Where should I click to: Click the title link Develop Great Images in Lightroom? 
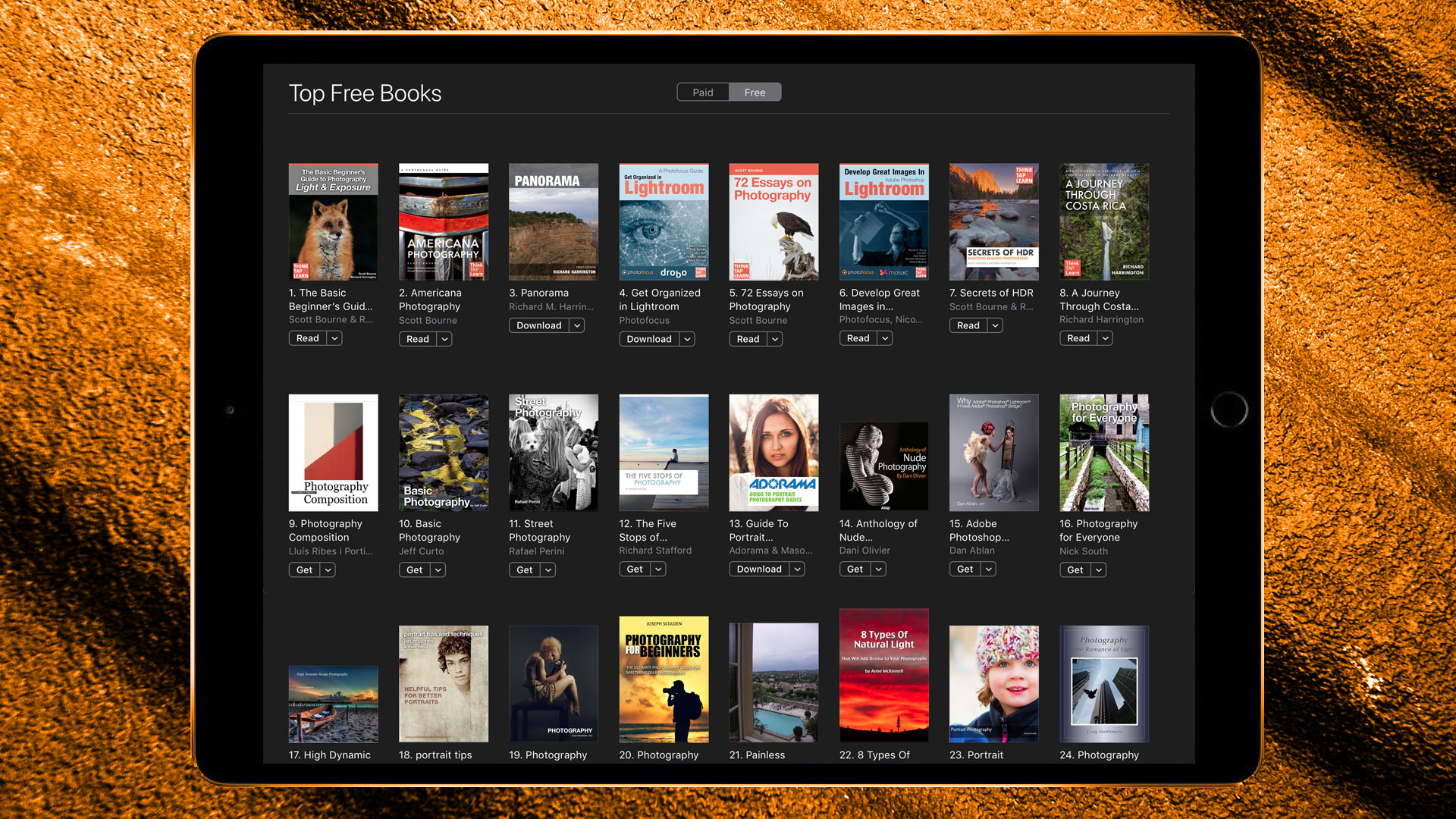tap(880, 300)
